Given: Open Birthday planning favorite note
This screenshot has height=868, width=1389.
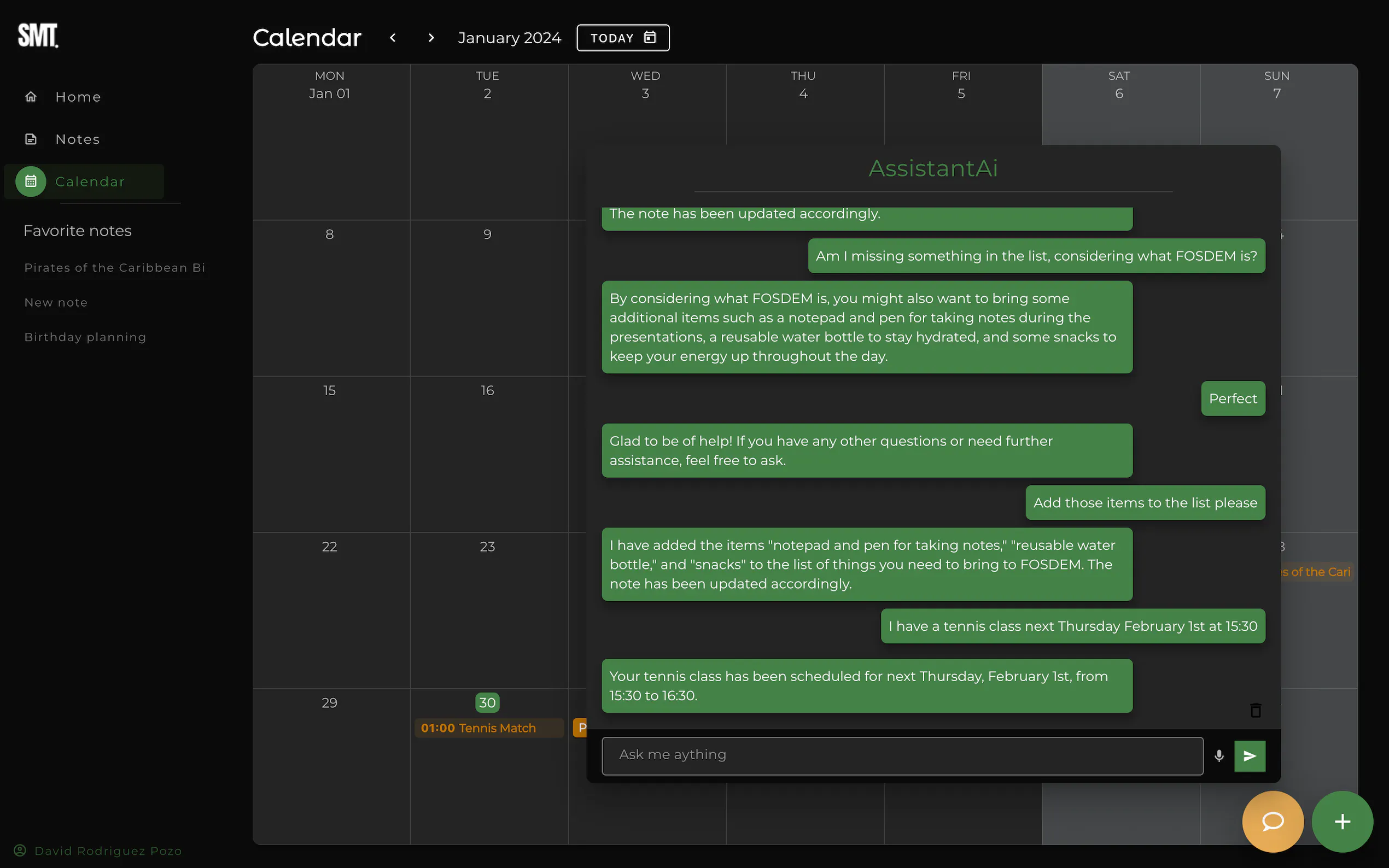Looking at the screenshot, I should pos(85,337).
